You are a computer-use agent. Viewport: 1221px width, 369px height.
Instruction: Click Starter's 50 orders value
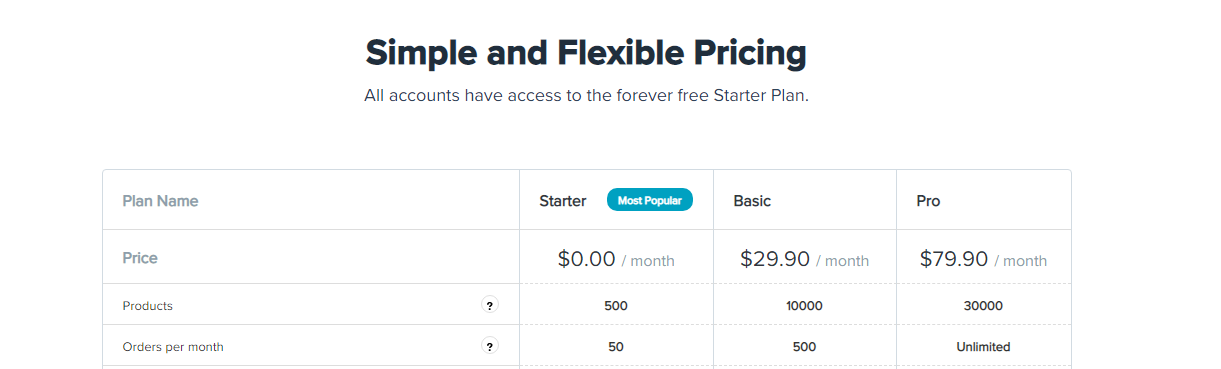616,347
